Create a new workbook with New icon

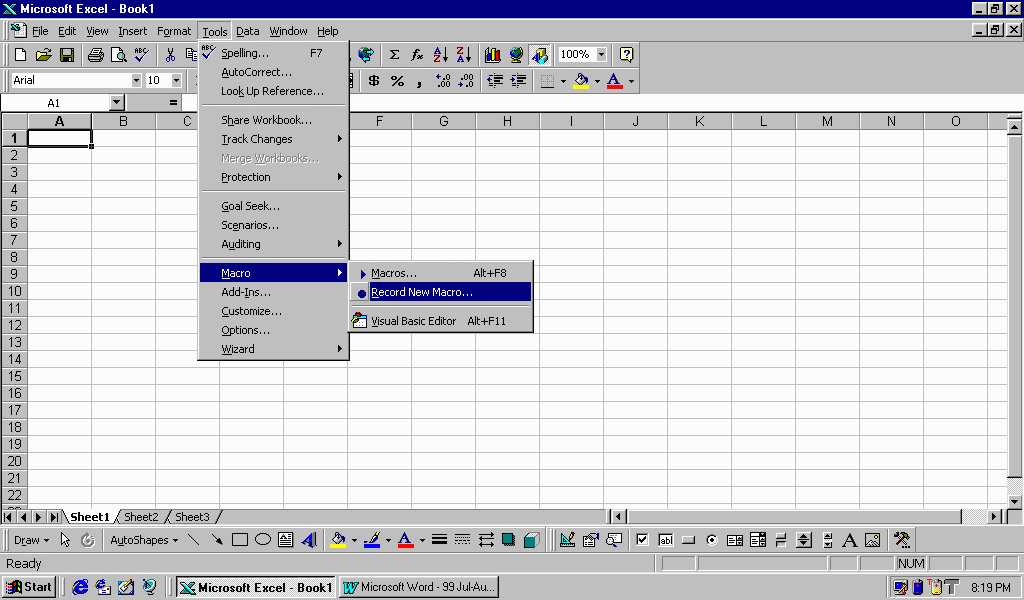tap(20, 55)
